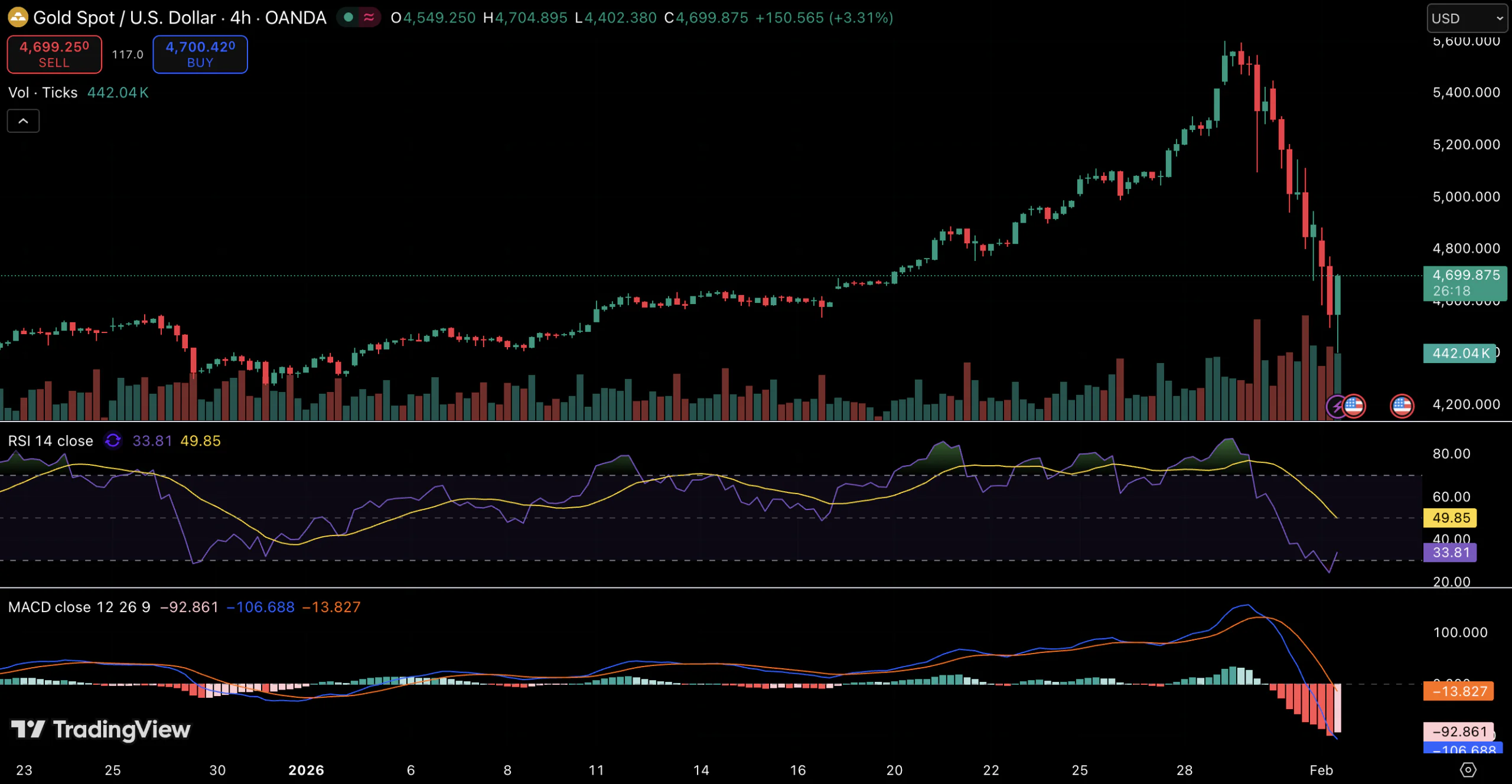Open the rightmost US flag economic event
1512x784 pixels.
tap(1402, 406)
